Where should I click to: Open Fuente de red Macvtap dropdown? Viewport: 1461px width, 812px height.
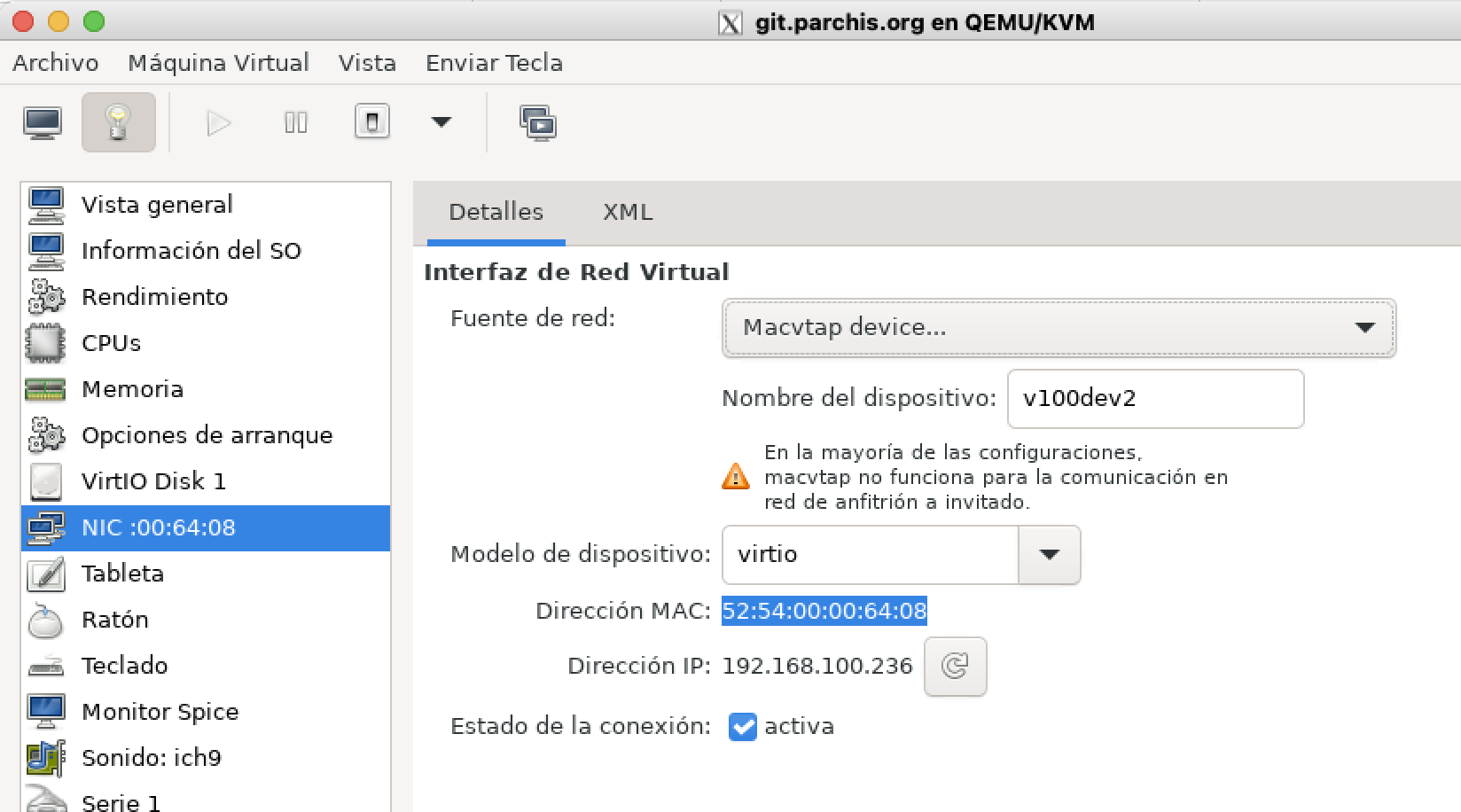(x=1059, y=328)
